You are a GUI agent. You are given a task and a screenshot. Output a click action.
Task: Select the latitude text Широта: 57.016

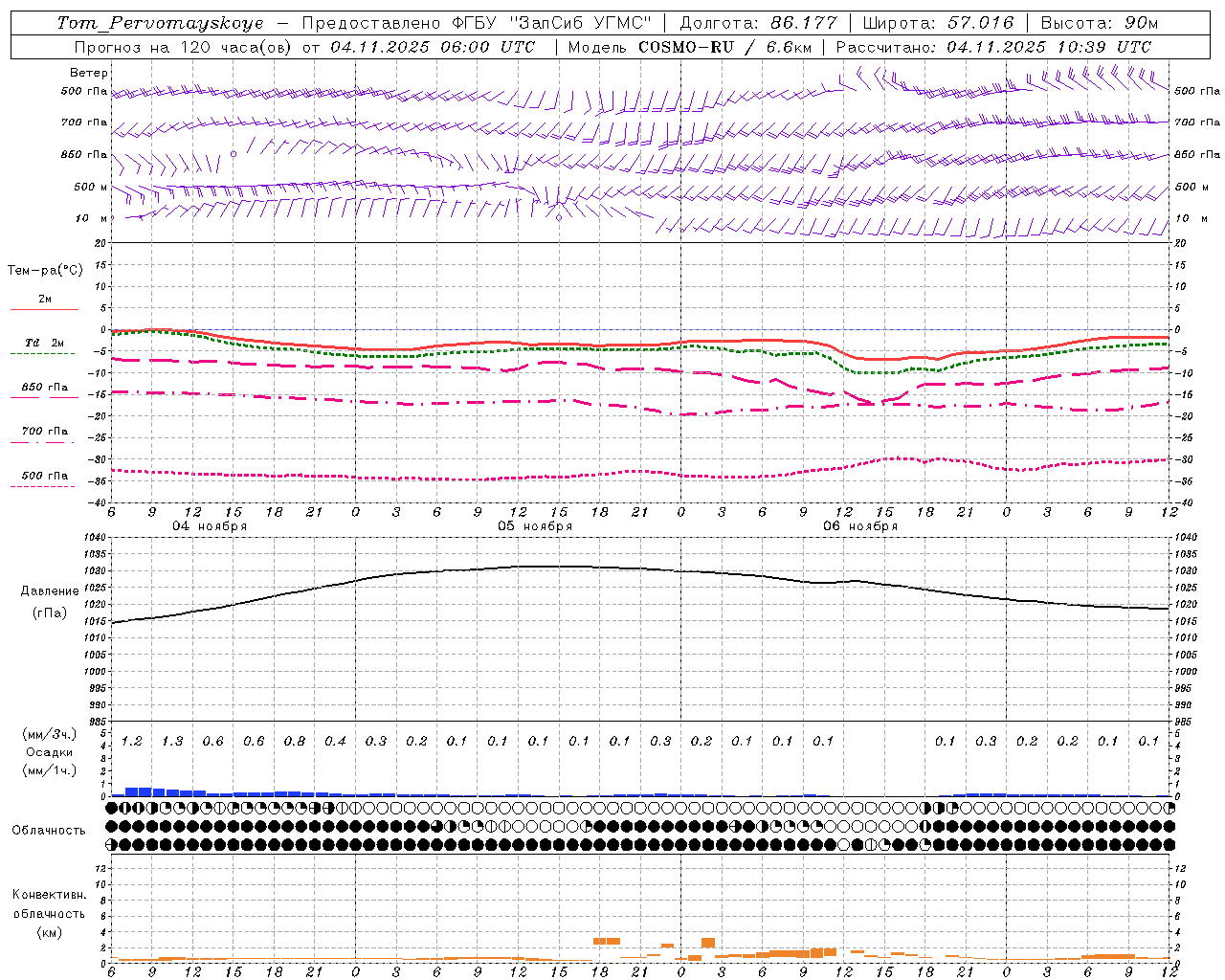[938, 23]
